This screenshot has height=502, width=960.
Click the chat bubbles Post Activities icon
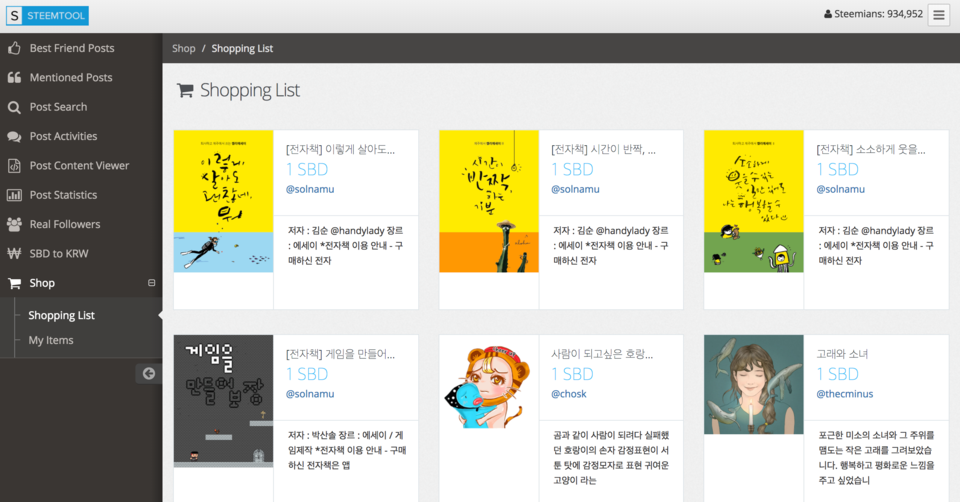coord(14,137)
